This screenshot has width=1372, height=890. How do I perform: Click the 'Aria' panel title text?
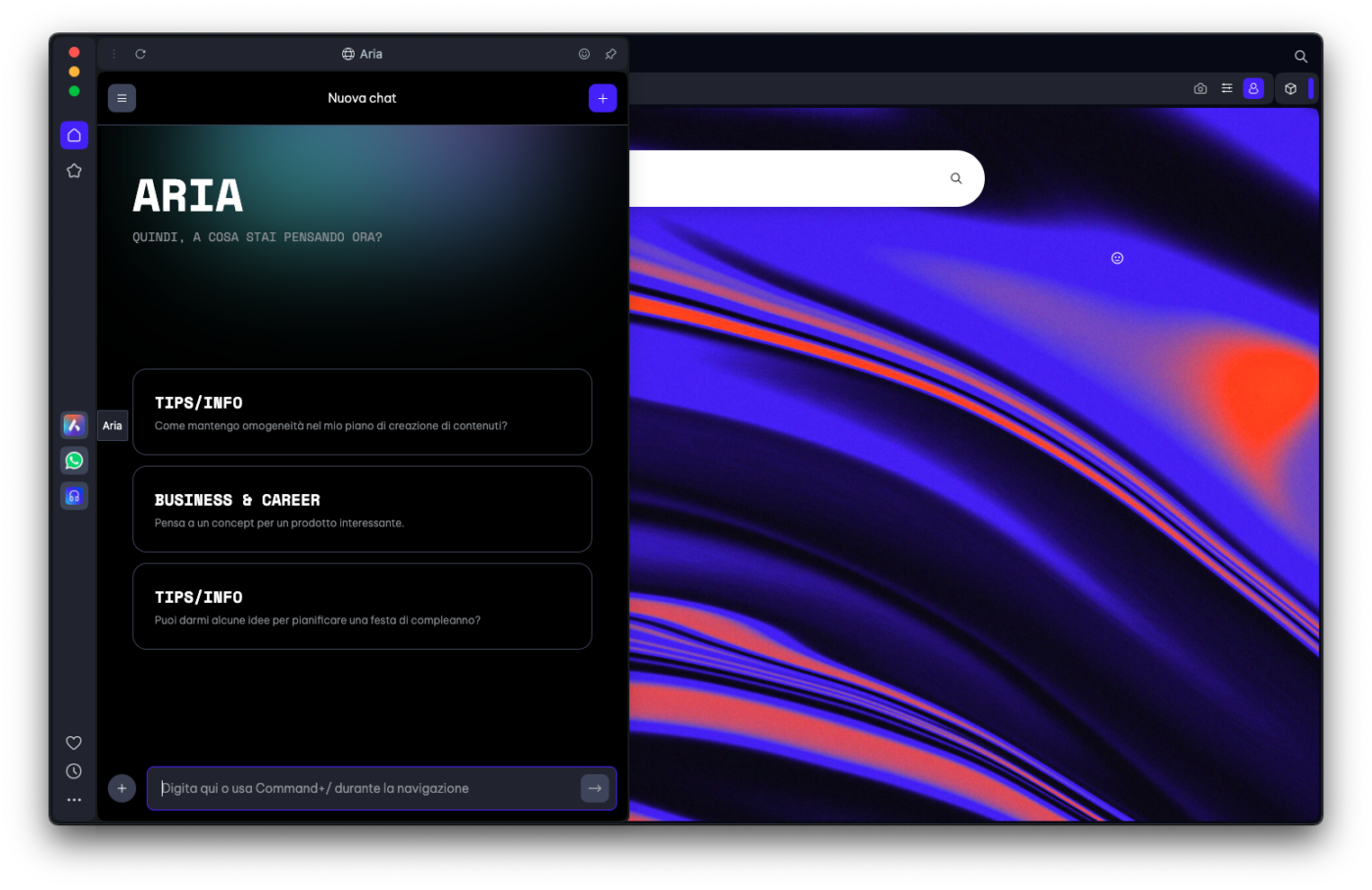pos(370,54)
